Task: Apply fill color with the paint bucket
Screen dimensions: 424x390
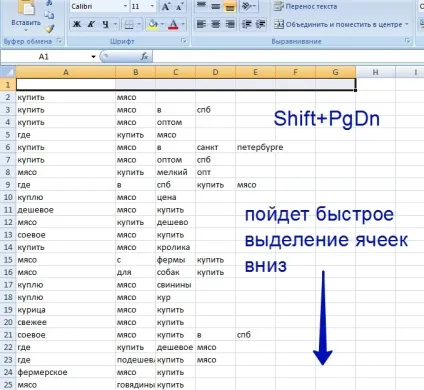Action: coord(153,24)
